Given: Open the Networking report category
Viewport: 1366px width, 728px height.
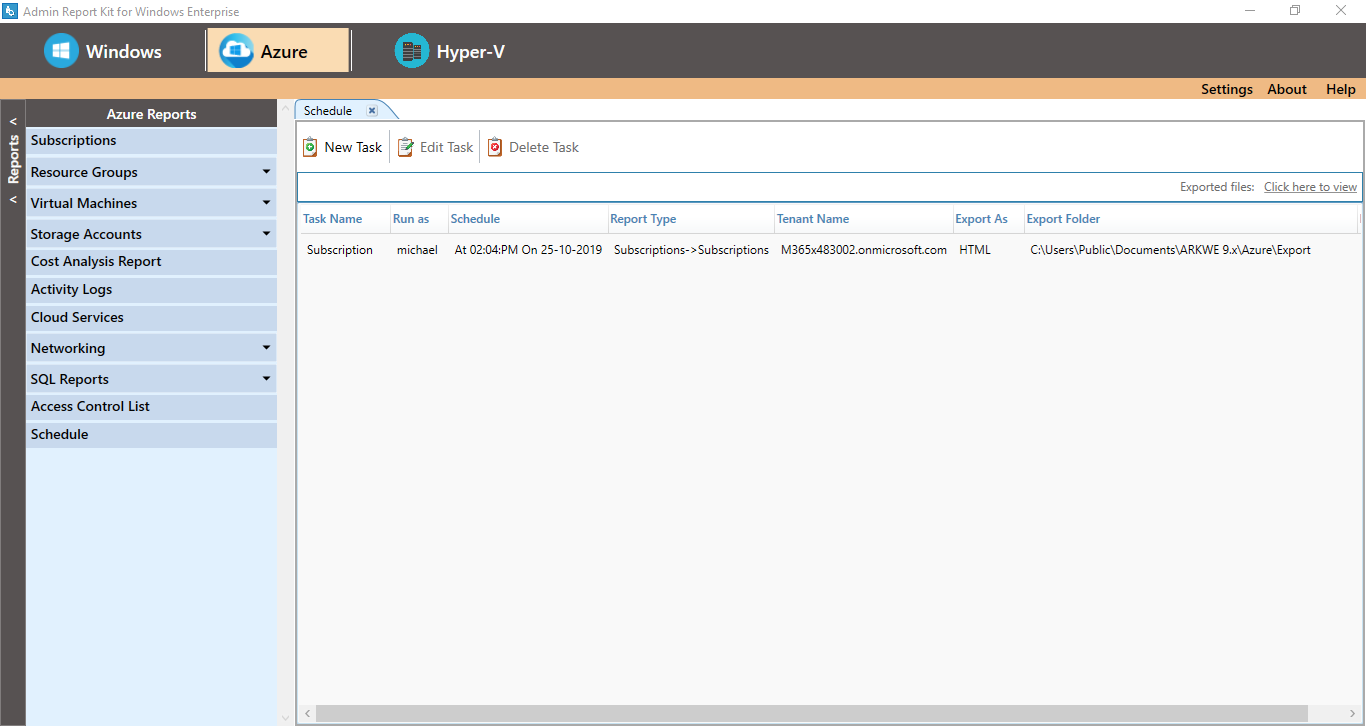Looking at the screenshot, I should [x=151, y=348].
